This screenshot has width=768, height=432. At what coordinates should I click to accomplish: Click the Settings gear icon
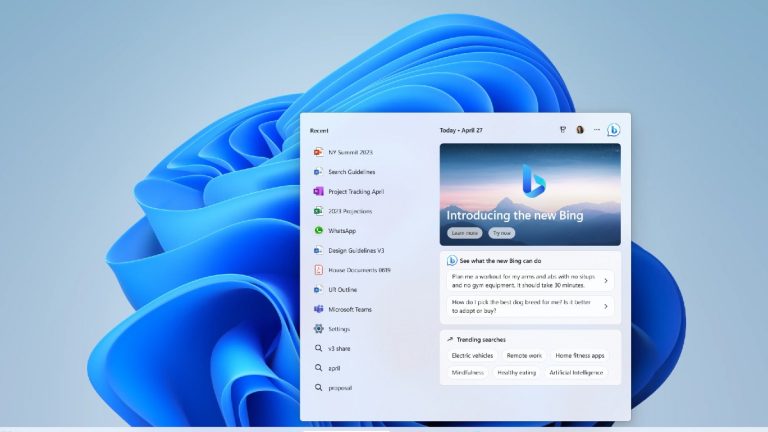[318, 329]
